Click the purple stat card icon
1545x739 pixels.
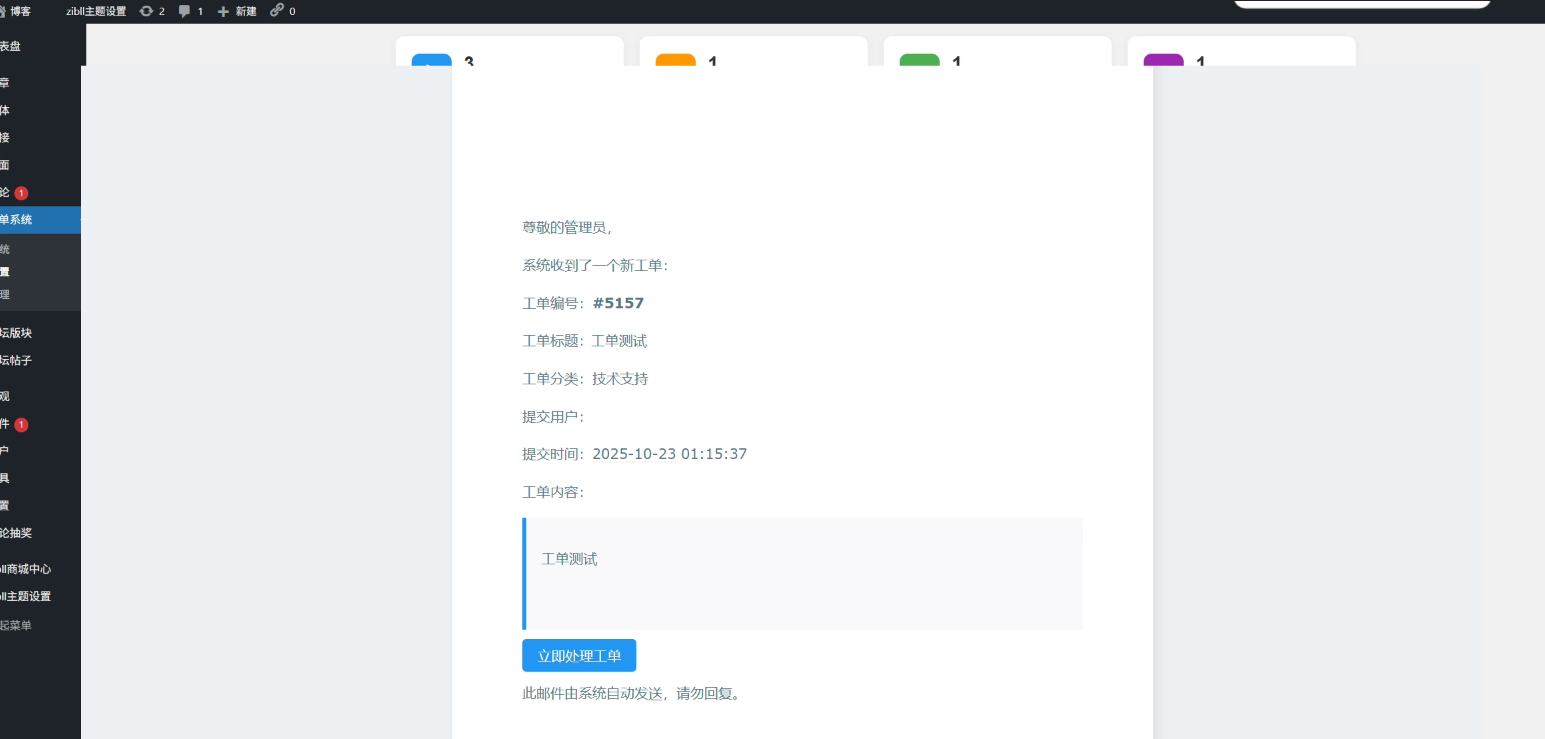coord(1163,60)
